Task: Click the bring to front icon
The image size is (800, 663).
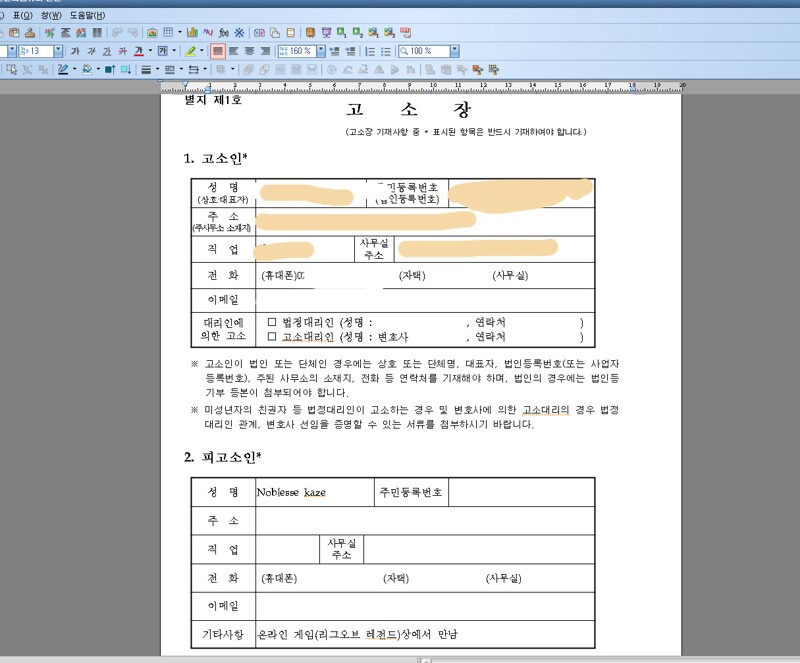Action: 110,69
